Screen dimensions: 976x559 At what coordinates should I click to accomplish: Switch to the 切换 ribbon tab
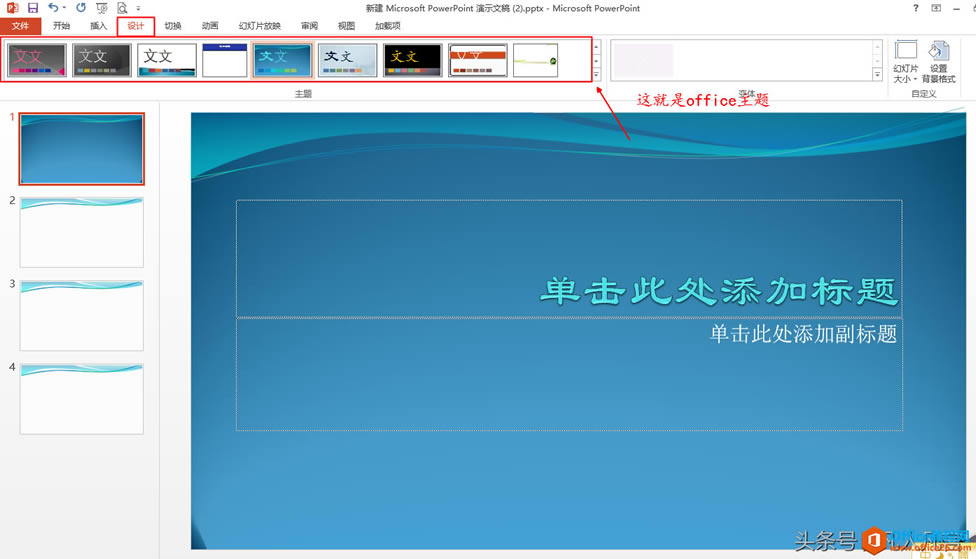point(172,26)
